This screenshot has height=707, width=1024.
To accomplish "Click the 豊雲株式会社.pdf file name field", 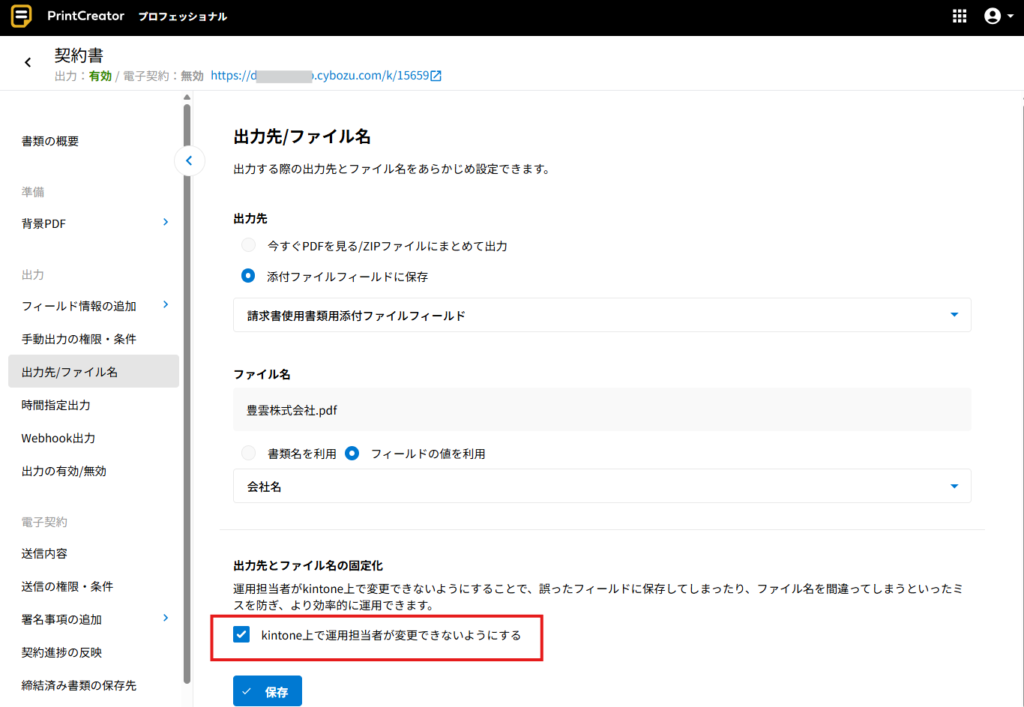I will click(601, 410).
